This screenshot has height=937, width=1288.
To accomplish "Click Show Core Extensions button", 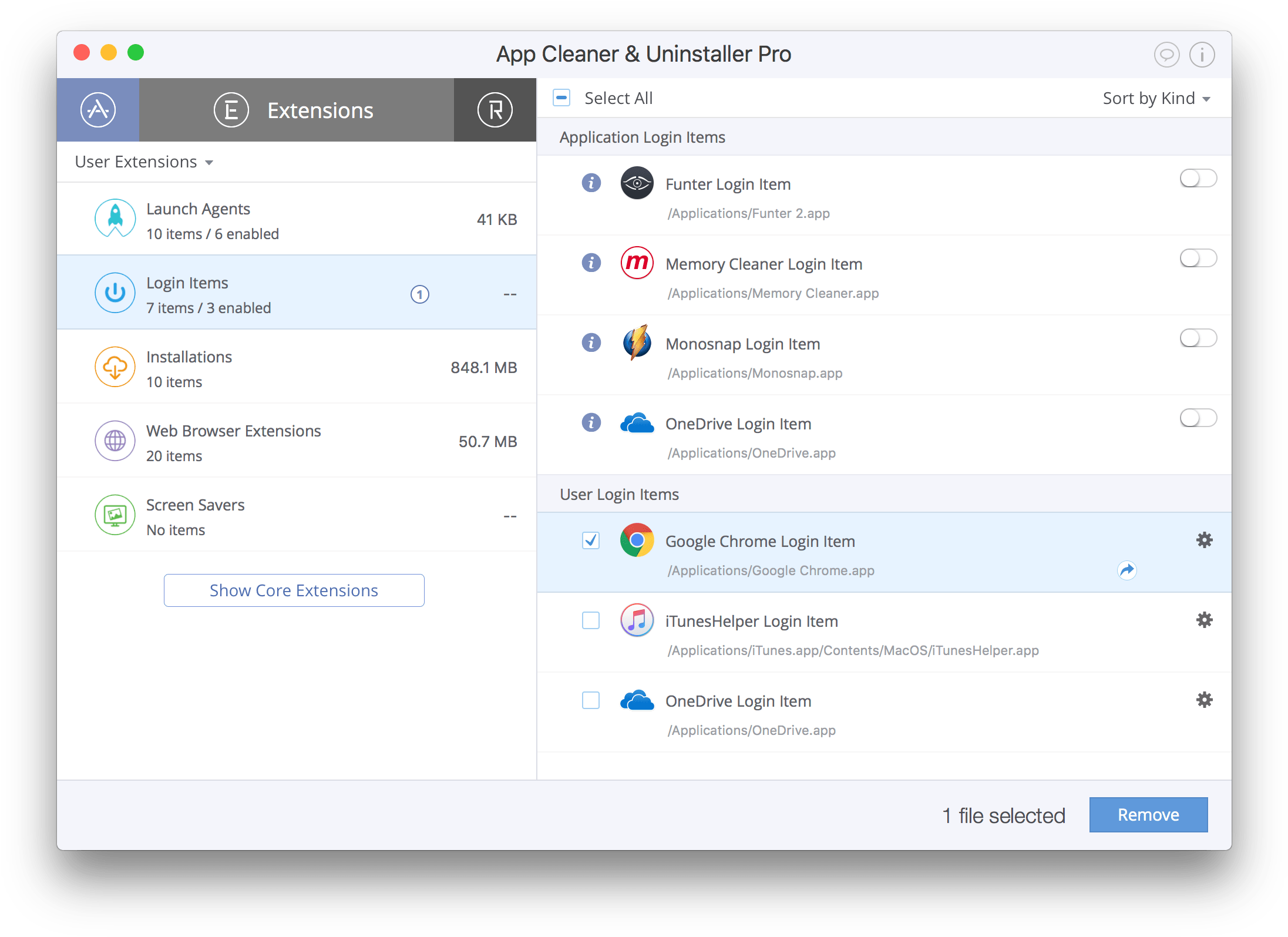I will click(294, 590).
